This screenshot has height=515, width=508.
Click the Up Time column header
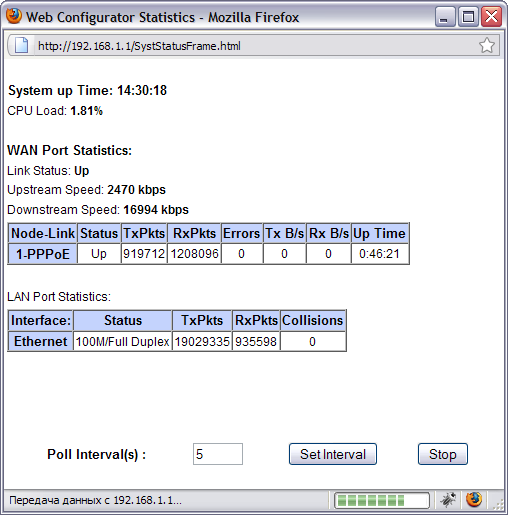(x=380, y=233)
